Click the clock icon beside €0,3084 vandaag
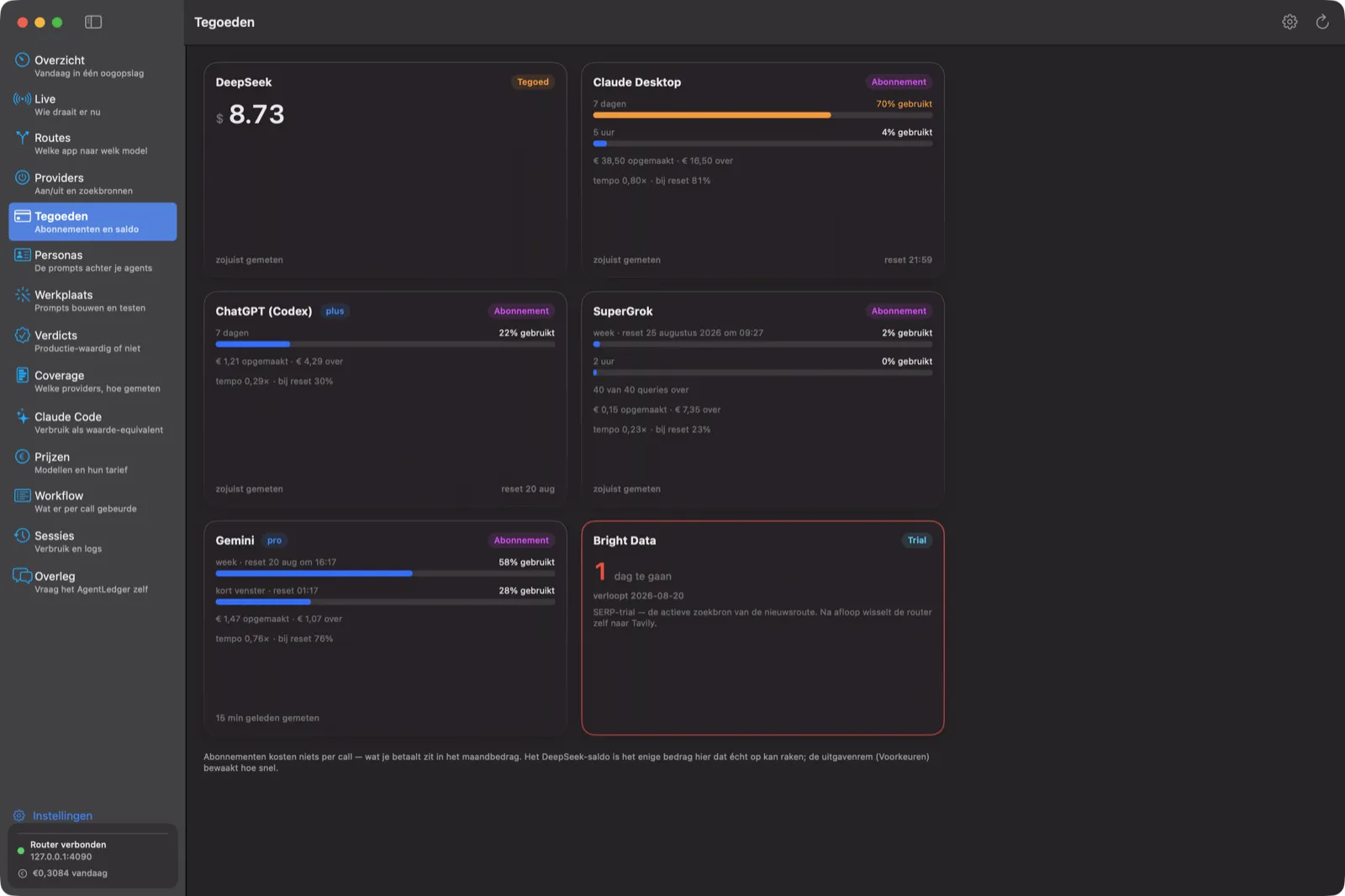Image resolution: width=1345 pixels, height=896 pixels. tap(23, 873)
